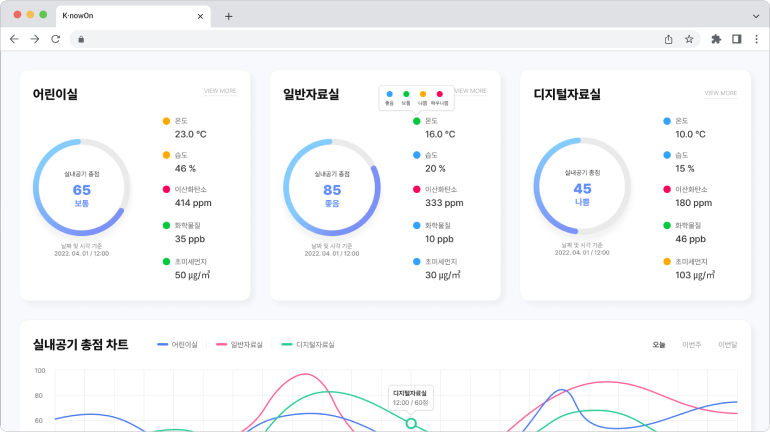770x432 pixels.
Task: Open the browser three-dot menu
Action: coord(756,39)
